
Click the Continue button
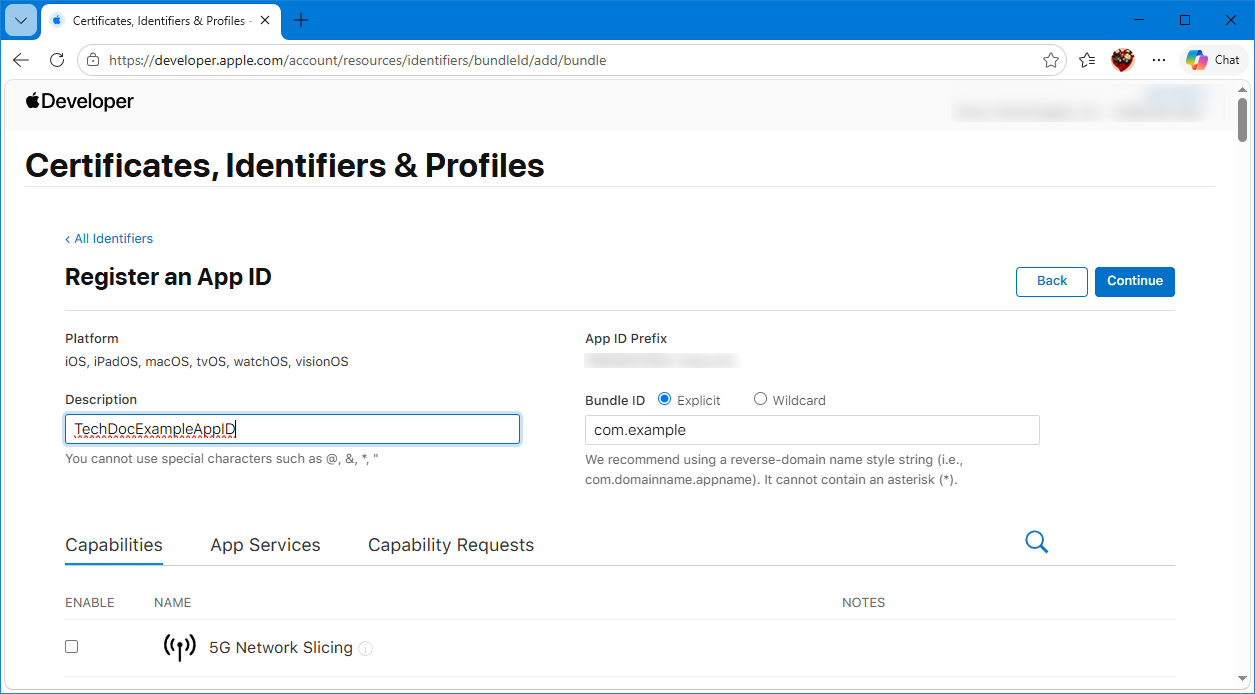click(1135, 281)
